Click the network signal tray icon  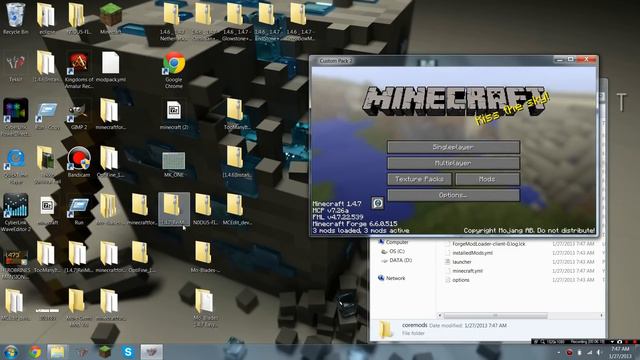(x=589, y=352)
